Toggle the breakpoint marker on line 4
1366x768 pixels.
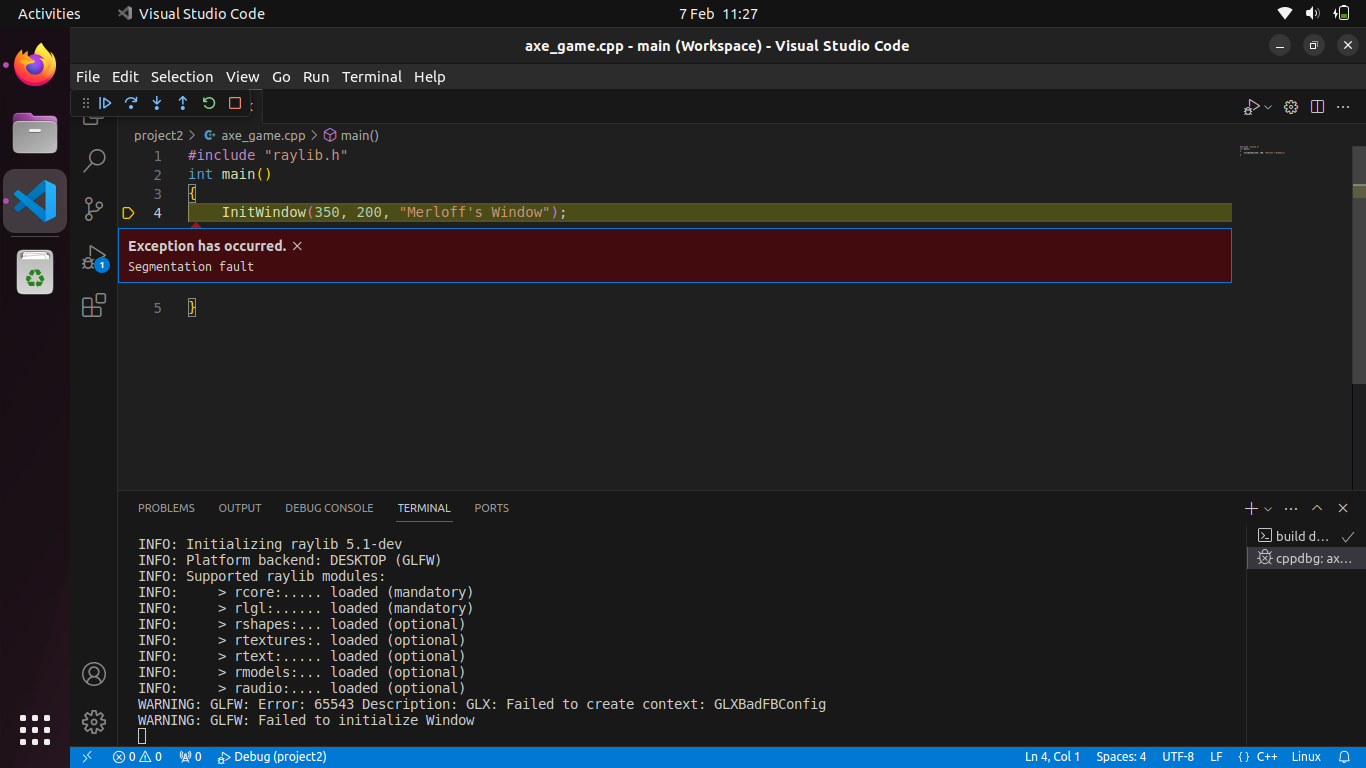(128, 213)
